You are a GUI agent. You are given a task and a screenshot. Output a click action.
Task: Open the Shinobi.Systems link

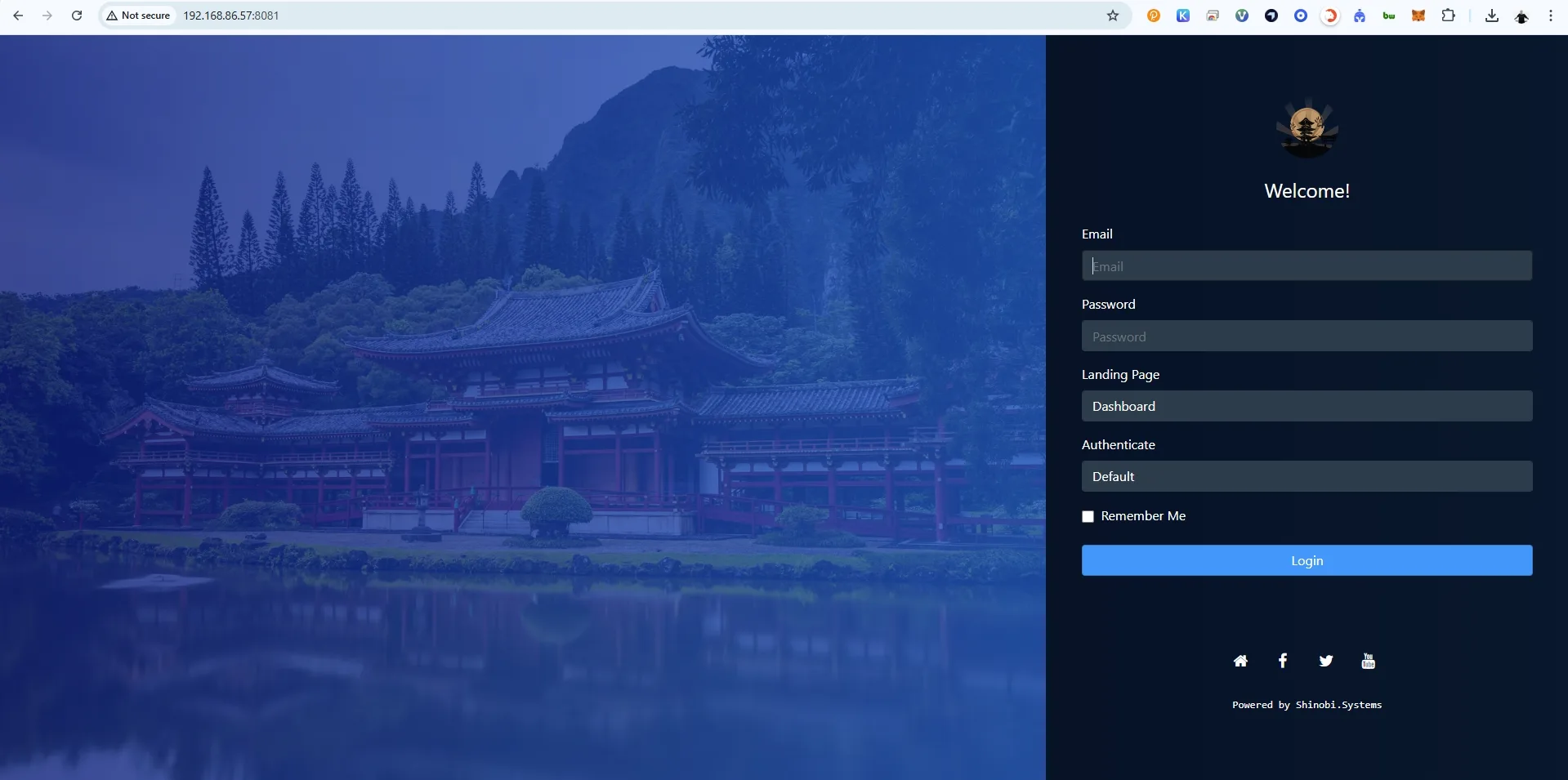1338,705
